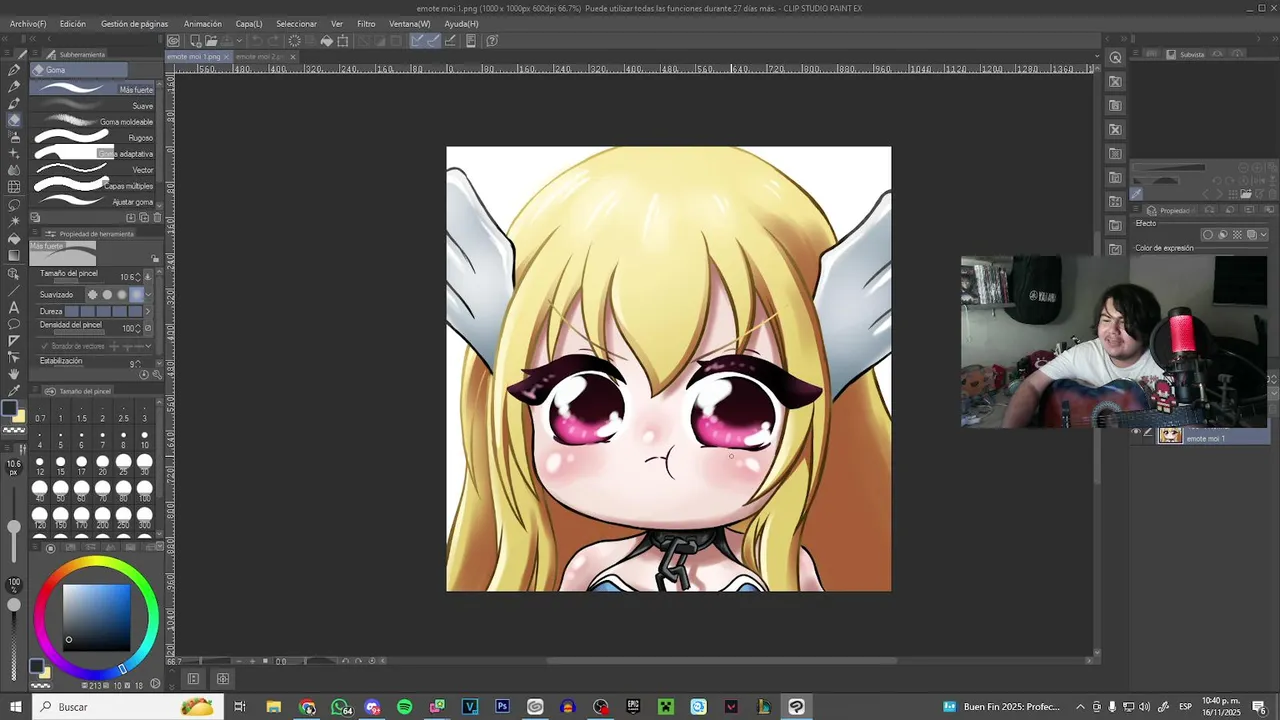Select the Airbrush tool in the tool palette
Screen dimensions: 1280x720
pos(14,136)
